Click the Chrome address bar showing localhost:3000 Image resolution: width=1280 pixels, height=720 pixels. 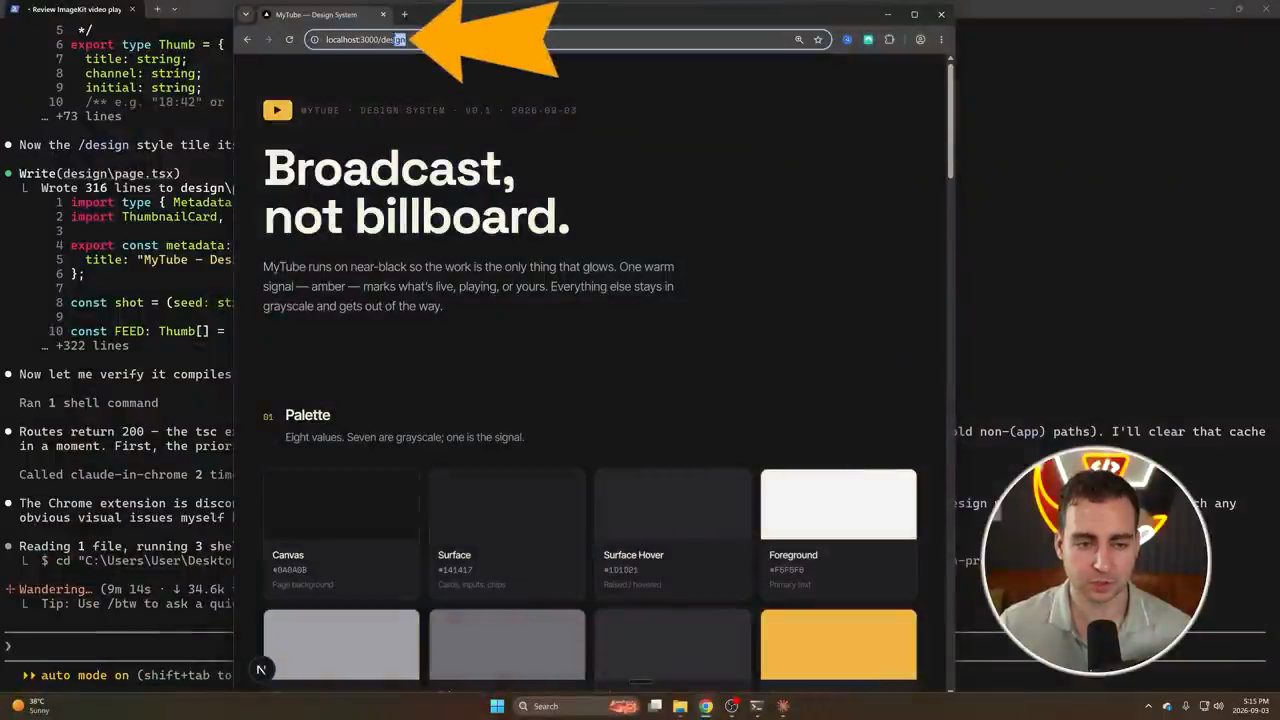click(x=568, y=40)
